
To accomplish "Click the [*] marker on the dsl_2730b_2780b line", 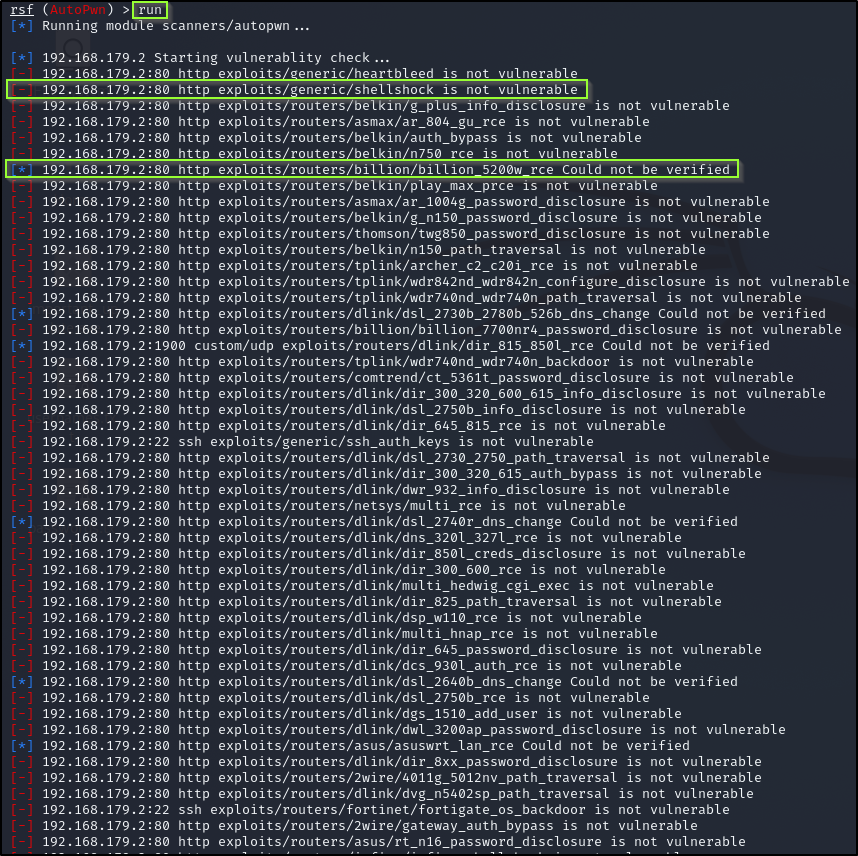I will point(22,313).
